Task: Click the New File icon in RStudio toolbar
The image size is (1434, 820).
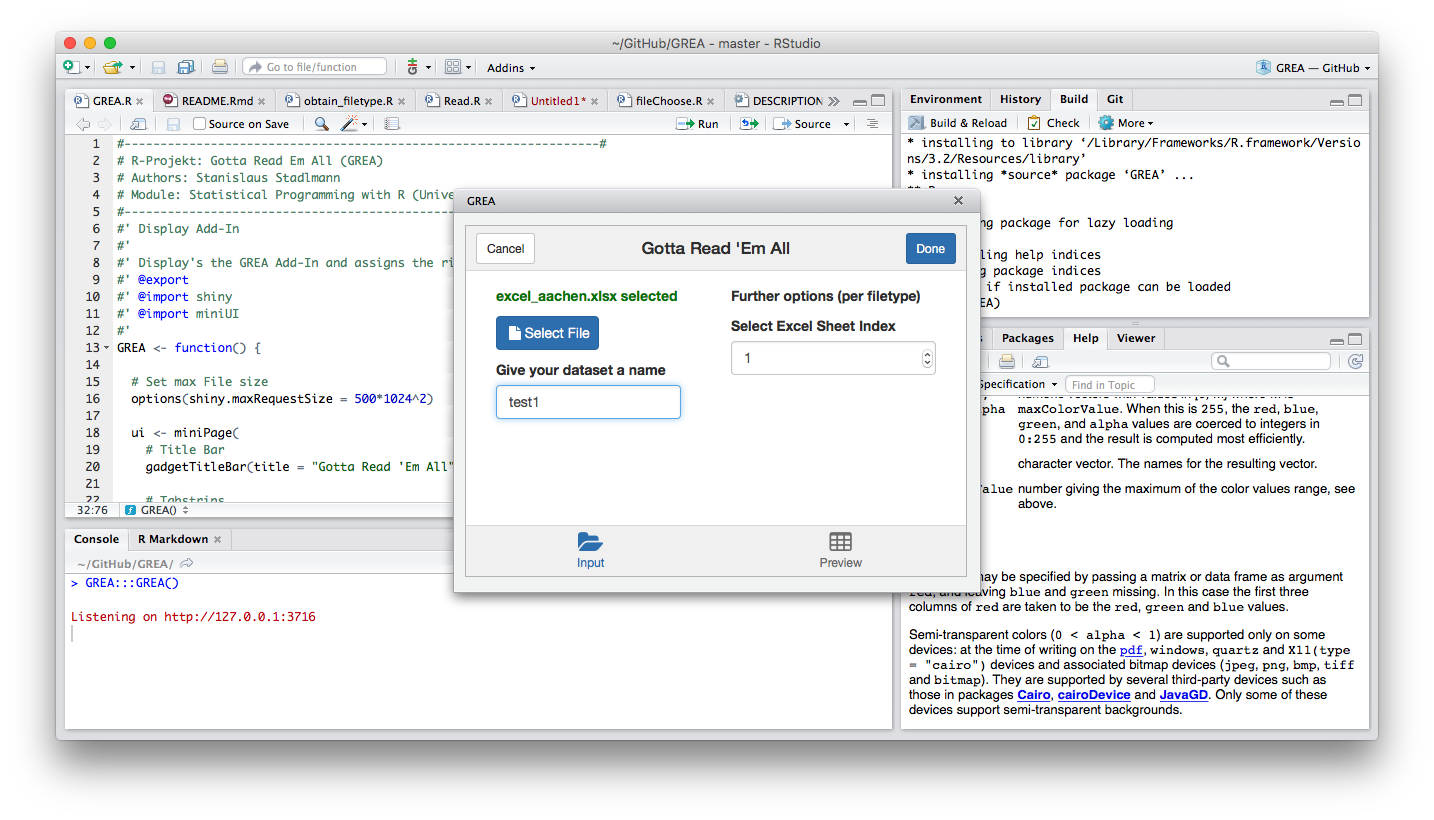Action: click(x=71, y=67)
